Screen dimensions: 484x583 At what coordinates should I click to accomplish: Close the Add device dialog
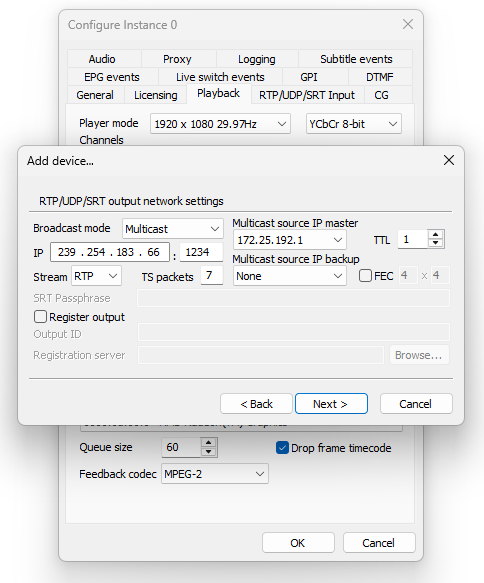pos(449,160)
